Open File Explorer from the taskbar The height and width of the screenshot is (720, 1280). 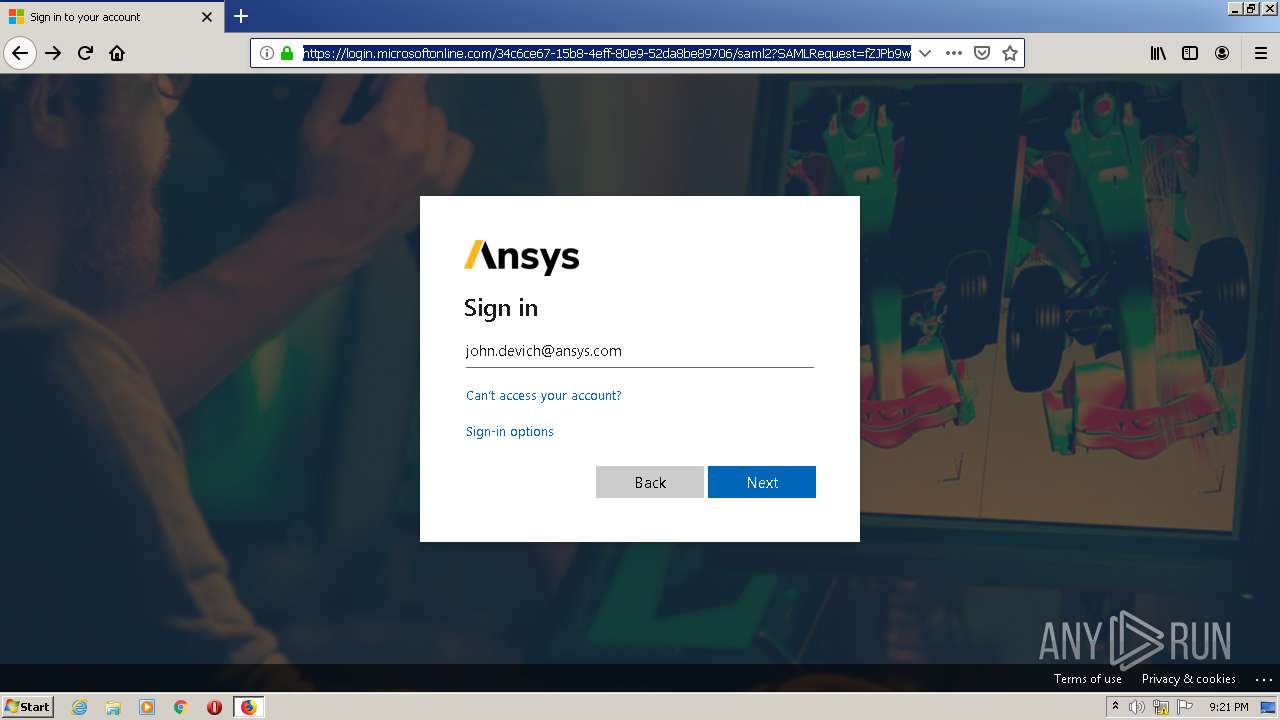click(113, 707)
